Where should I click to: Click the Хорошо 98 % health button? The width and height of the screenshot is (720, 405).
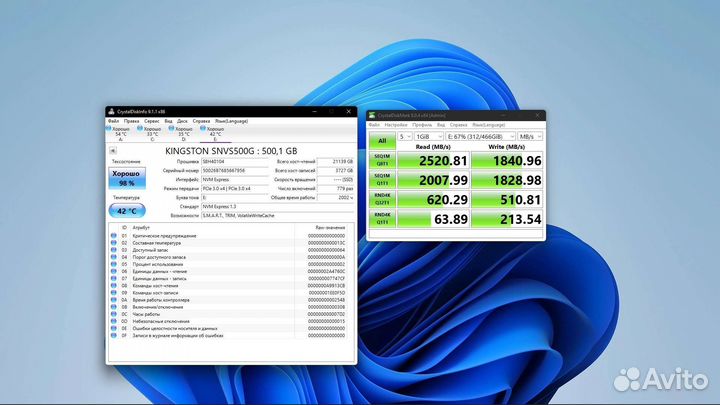pos(127,178)
